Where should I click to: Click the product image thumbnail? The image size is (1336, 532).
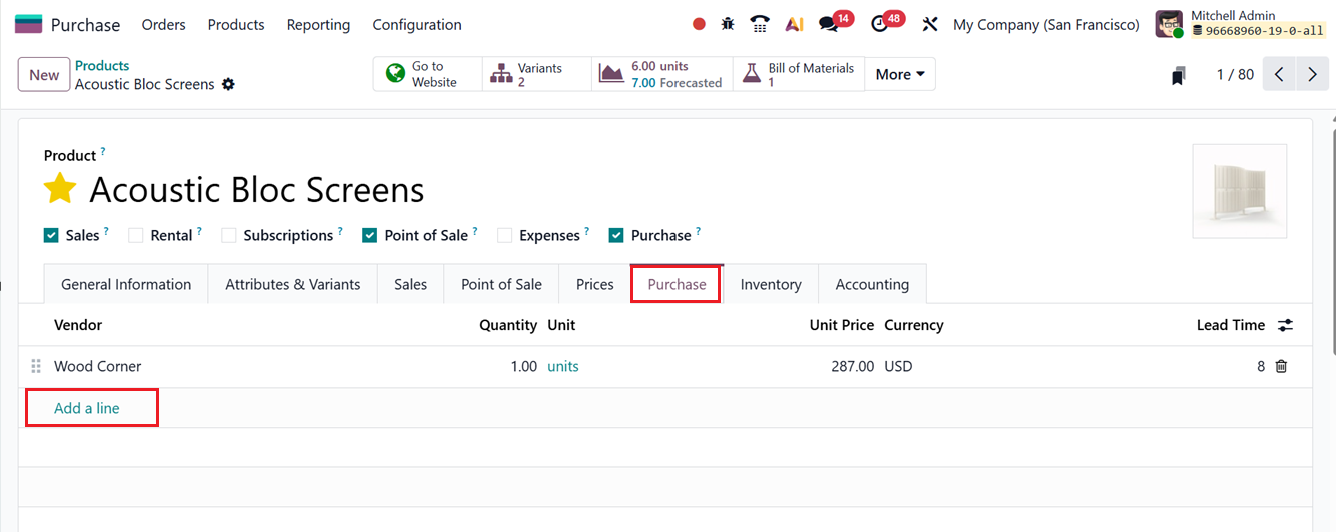point(1239,192)
